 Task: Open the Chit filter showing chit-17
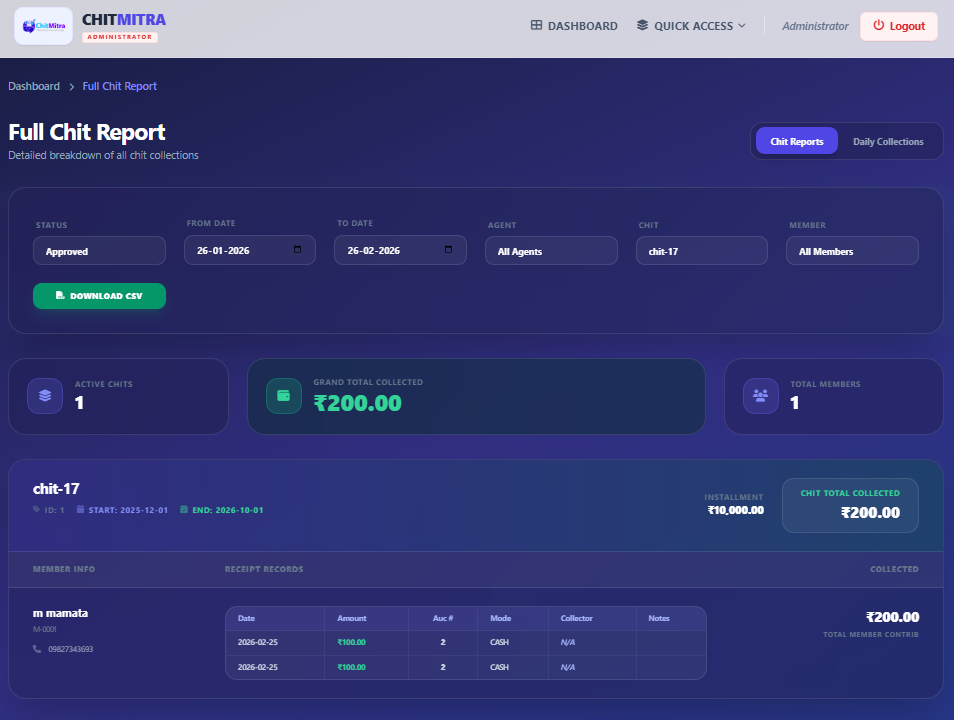point(701,251)
